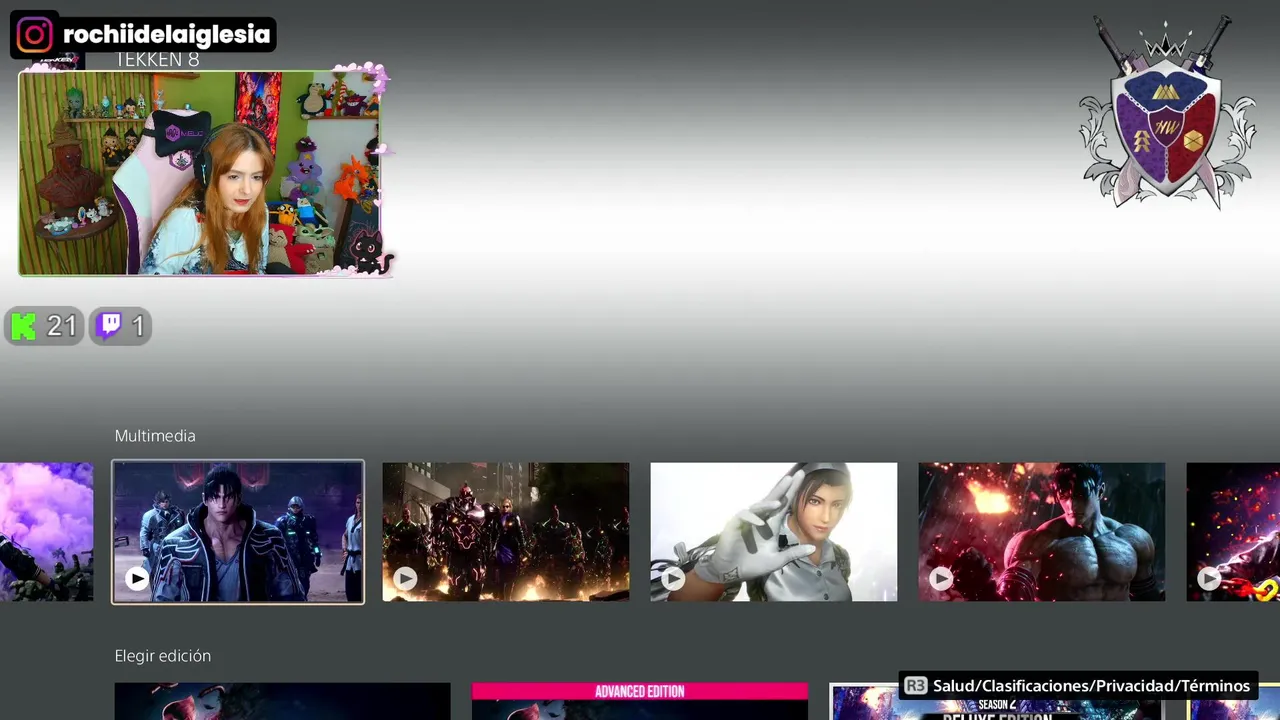Click the streamer webcam overlay

[200, 173]
